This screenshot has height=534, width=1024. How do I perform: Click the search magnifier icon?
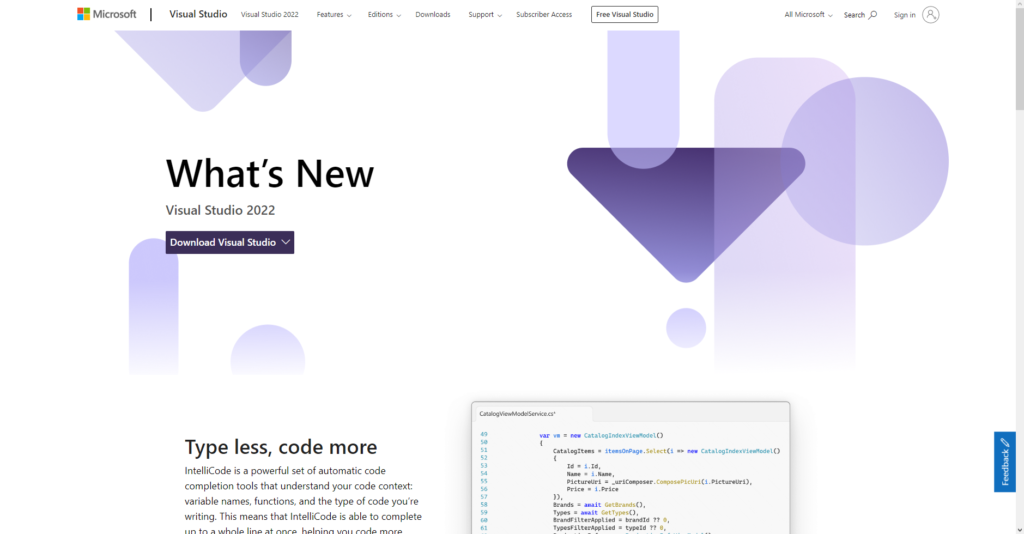click(873, 15)
